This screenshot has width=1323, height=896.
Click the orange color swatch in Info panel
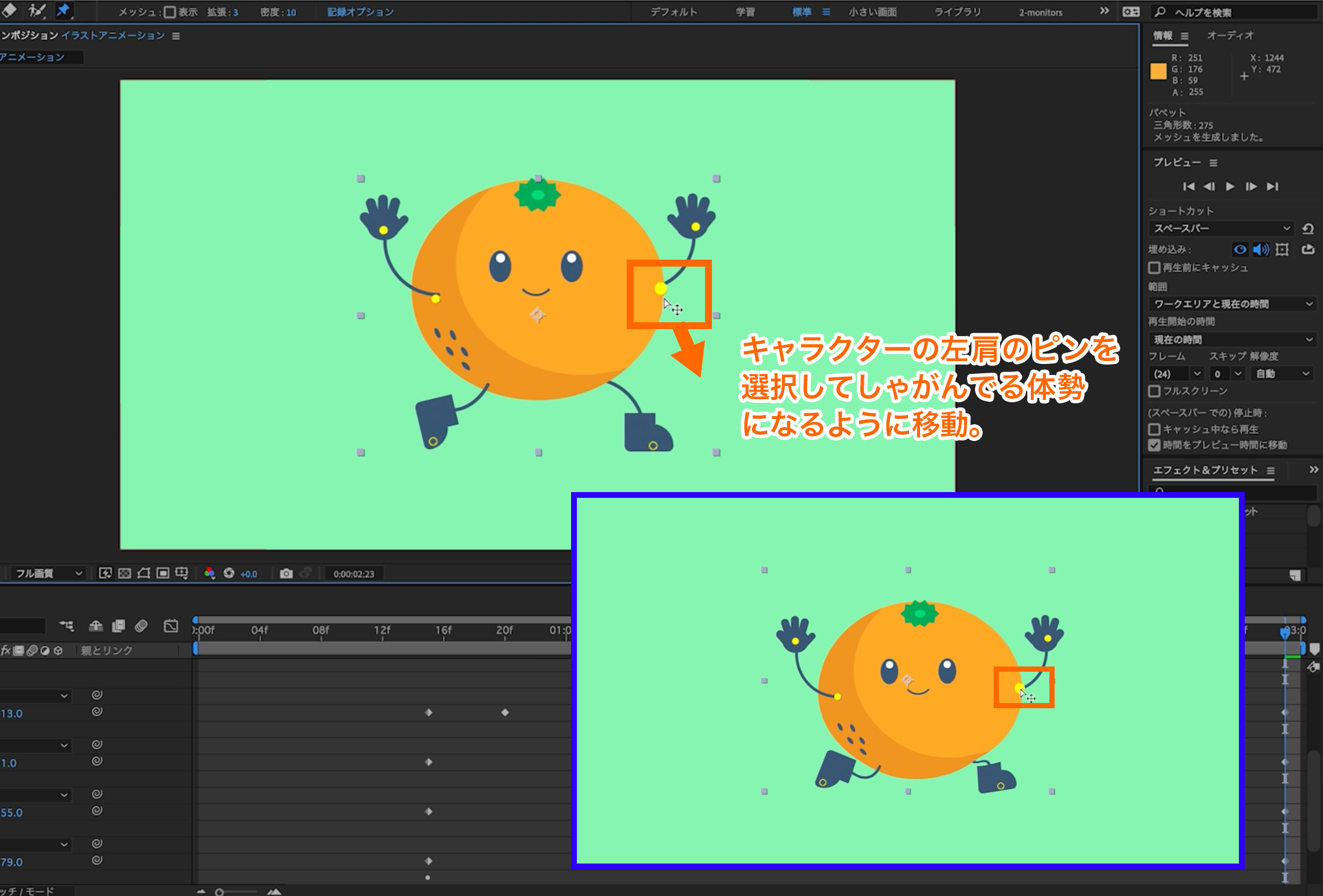[x=1158, y=71]
